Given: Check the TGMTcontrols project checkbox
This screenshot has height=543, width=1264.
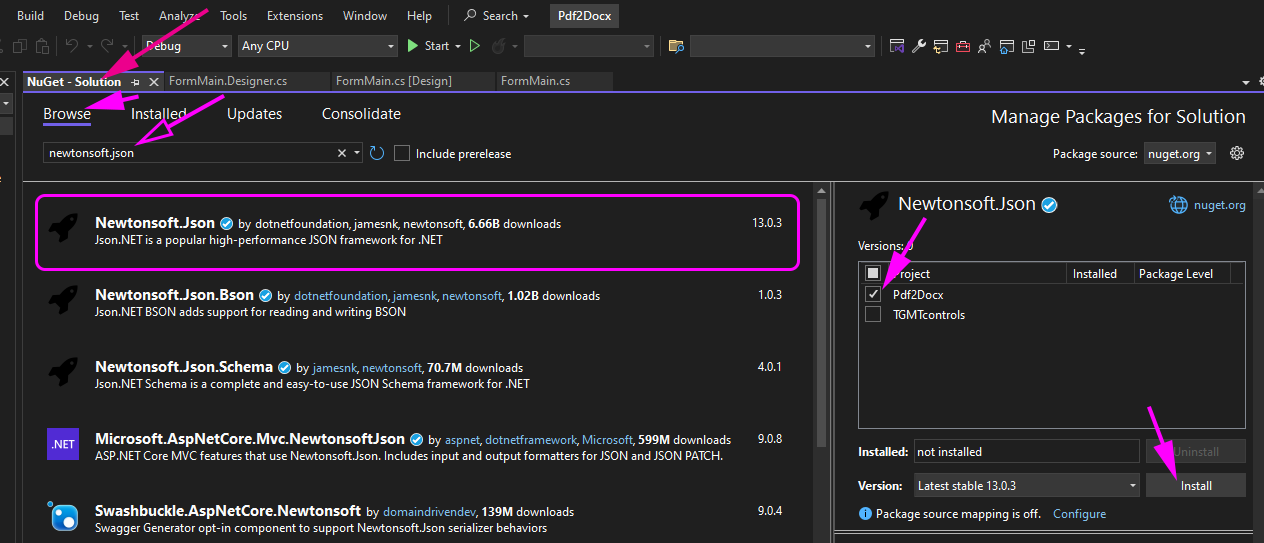Looking at the screenshot, I should point(873,314).
